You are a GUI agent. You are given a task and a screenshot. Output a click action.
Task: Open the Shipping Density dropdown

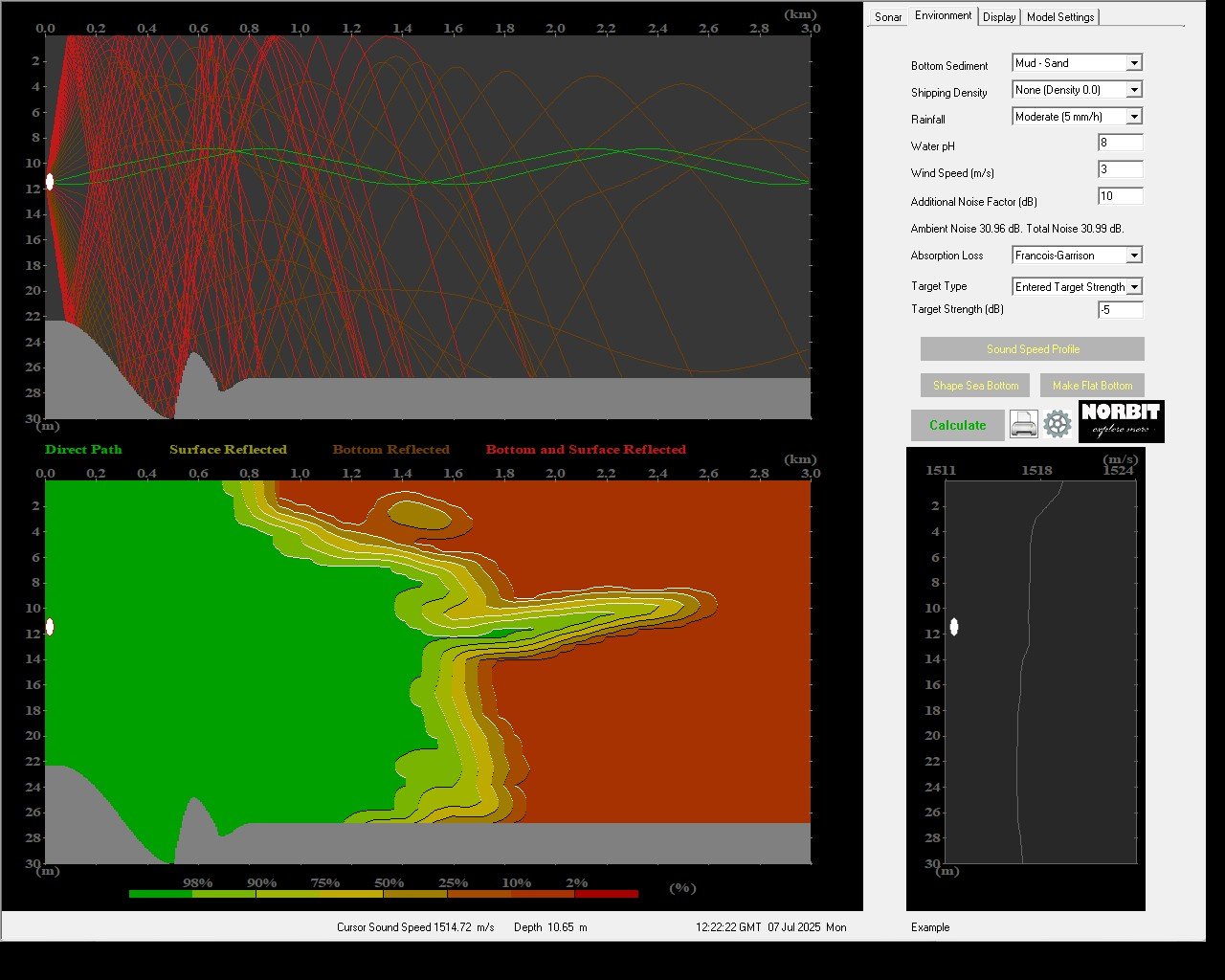[x=1078, y=90]
